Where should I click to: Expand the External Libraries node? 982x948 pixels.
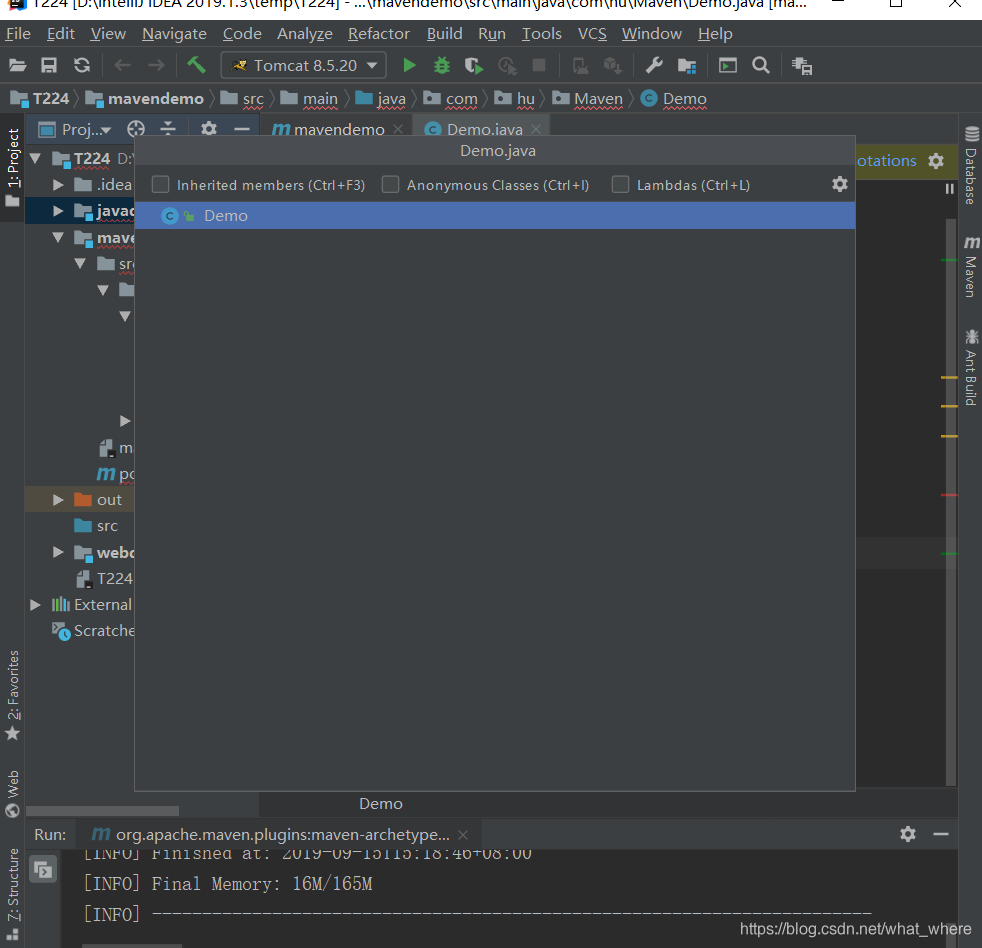(35, 605)
